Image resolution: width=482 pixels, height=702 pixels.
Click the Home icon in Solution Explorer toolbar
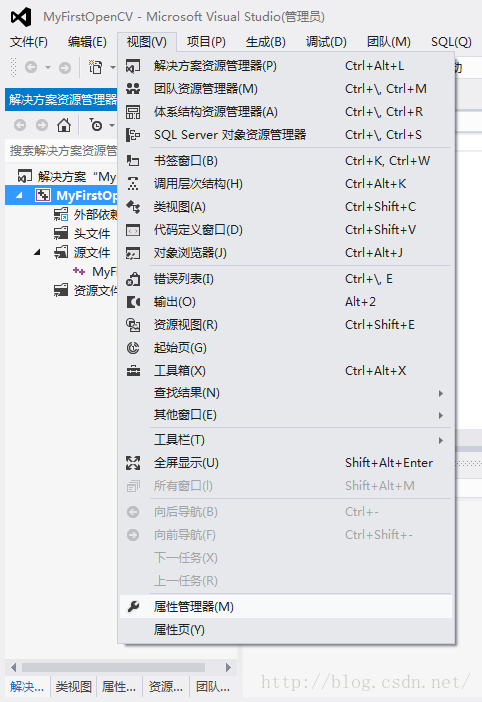[64, 125]
